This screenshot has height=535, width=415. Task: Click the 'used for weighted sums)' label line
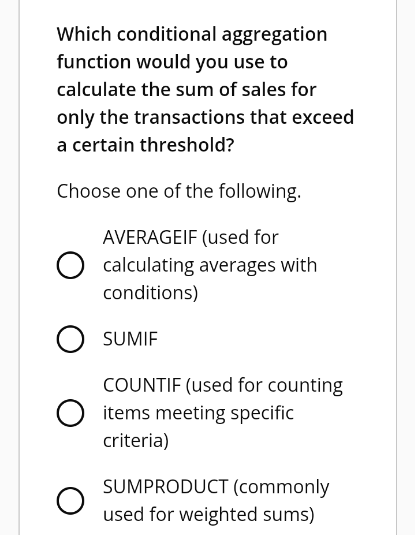coord(209,514)
